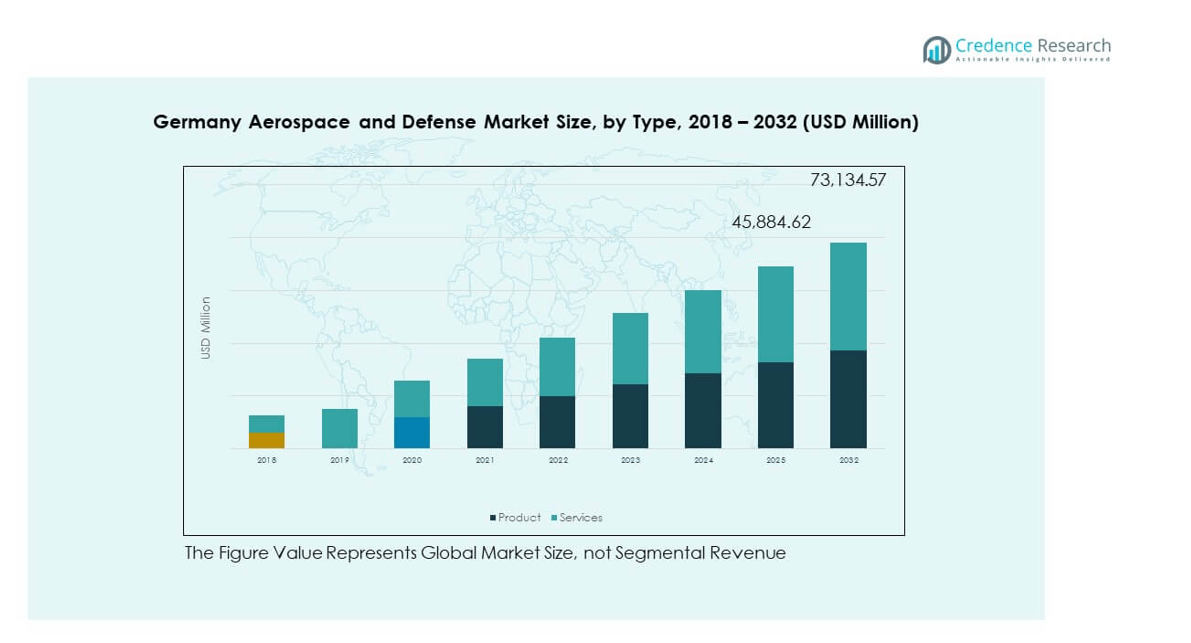This screenshot has width=1191, height=643.
Task: Select the Services segment of the 2022 bar
Action: (557, 367)
